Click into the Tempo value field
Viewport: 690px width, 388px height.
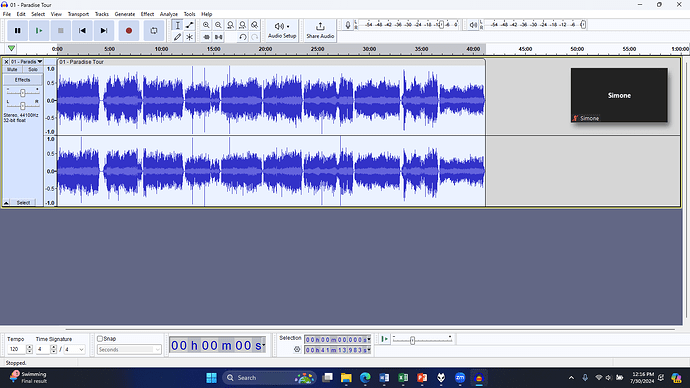coord(16,349)
